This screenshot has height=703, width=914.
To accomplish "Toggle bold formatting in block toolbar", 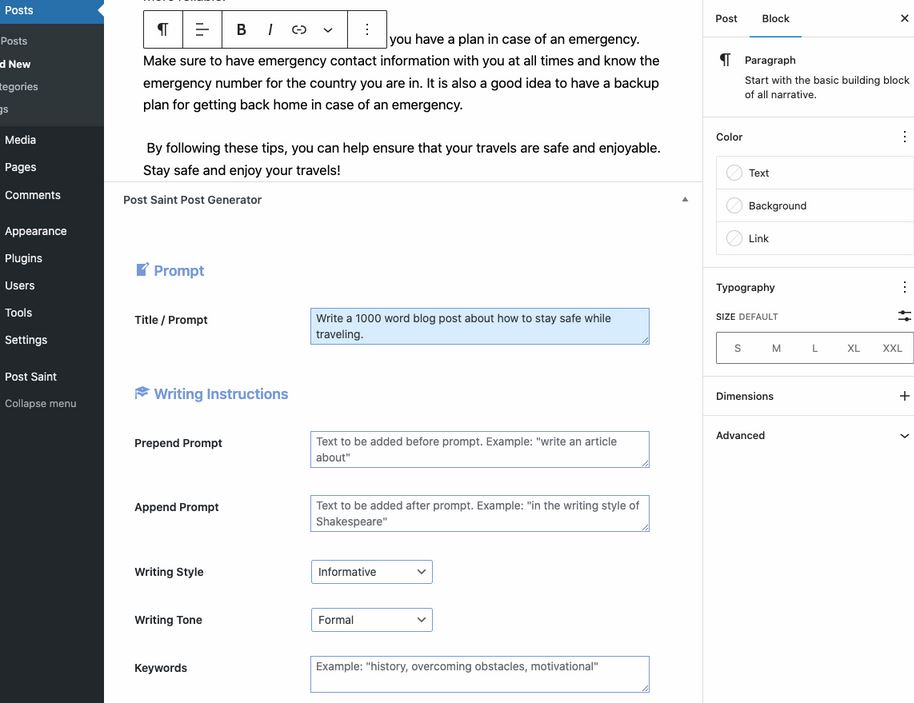I will tap(241, 30).
